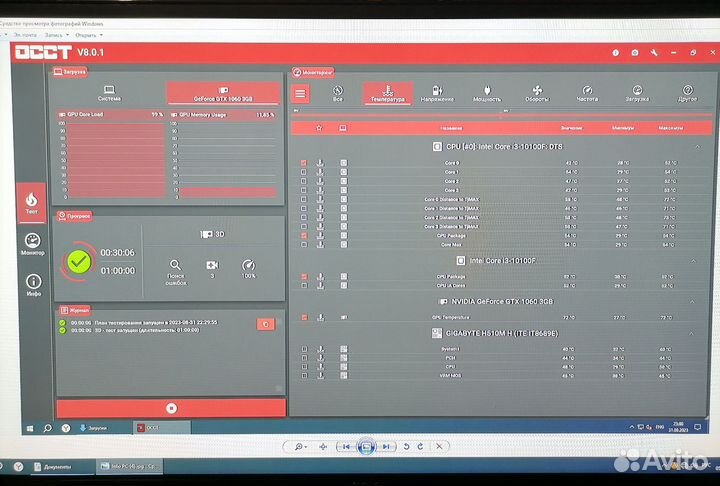Open the hamburger menu in monitoring panel
This screenshot has width=720, height=486.
tap(300, 94)
